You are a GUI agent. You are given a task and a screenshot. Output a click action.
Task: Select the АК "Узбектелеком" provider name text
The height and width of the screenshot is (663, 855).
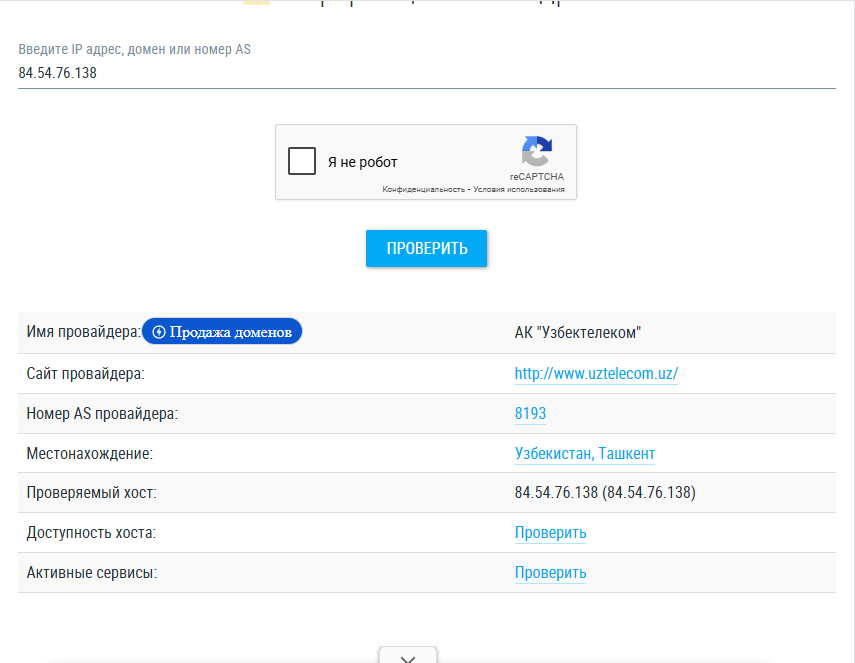point(577,333)
